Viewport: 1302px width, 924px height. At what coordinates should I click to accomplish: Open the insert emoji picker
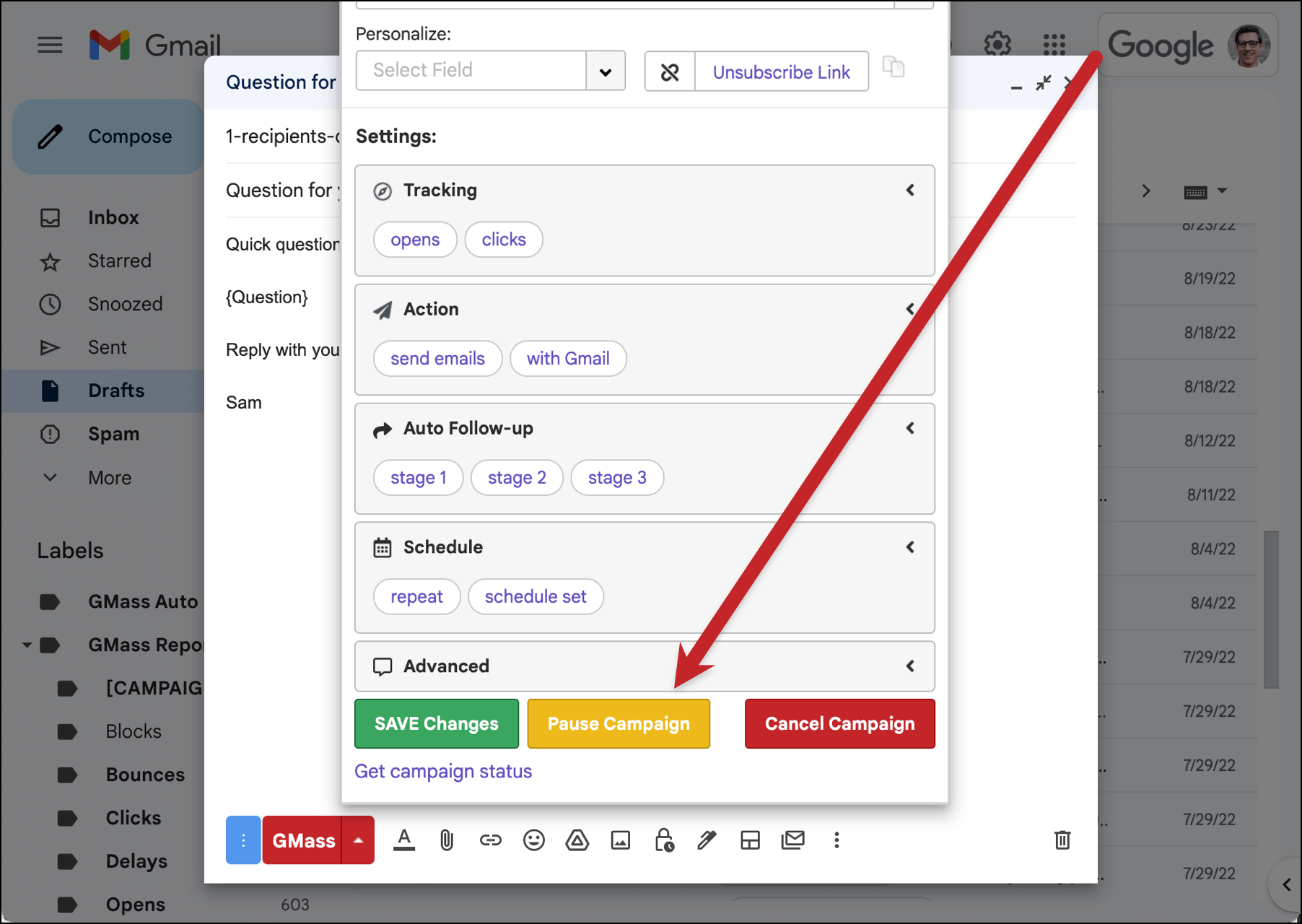534,840
